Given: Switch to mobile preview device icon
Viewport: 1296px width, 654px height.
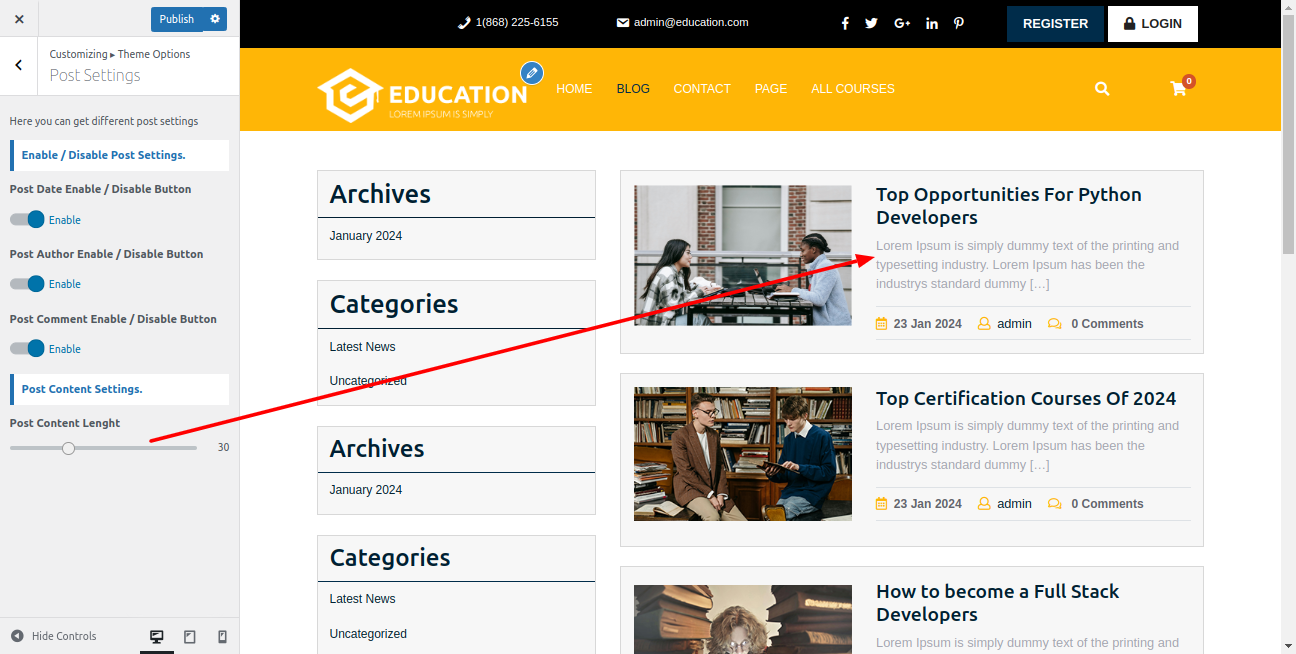Looking at the screenshot, I should coord(222,637).
